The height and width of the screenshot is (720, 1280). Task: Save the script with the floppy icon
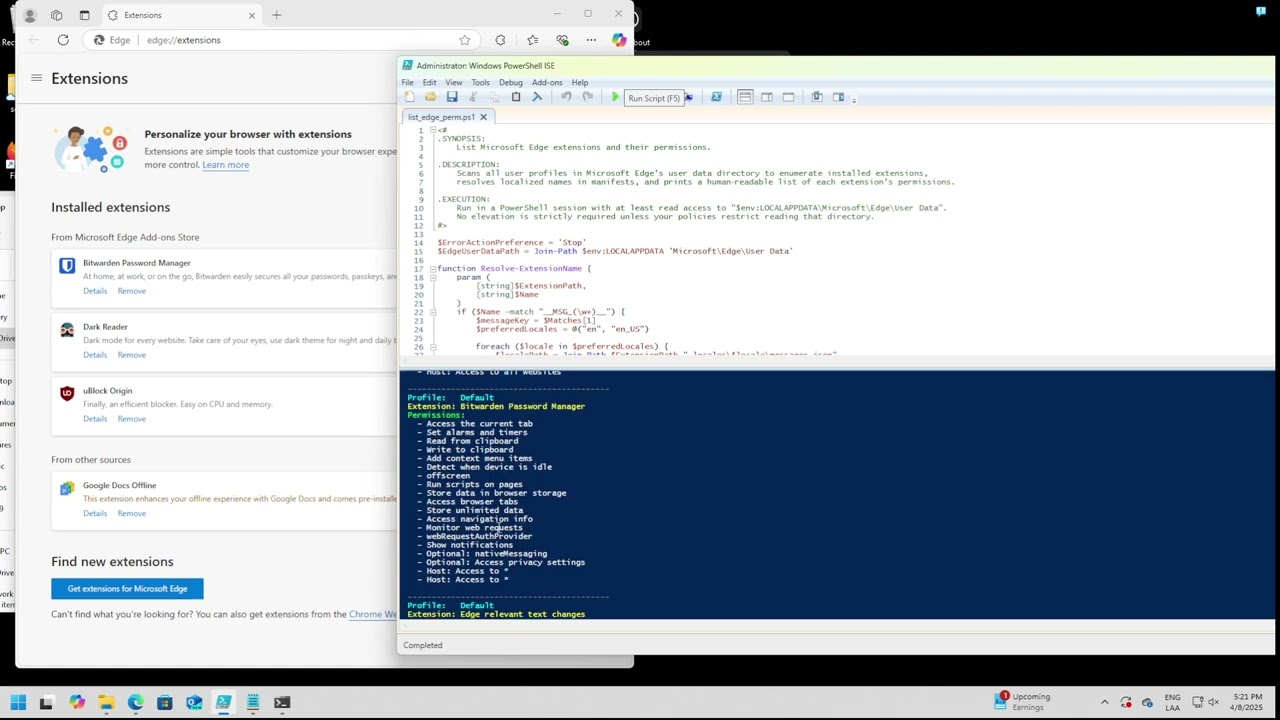click(452, 97)
